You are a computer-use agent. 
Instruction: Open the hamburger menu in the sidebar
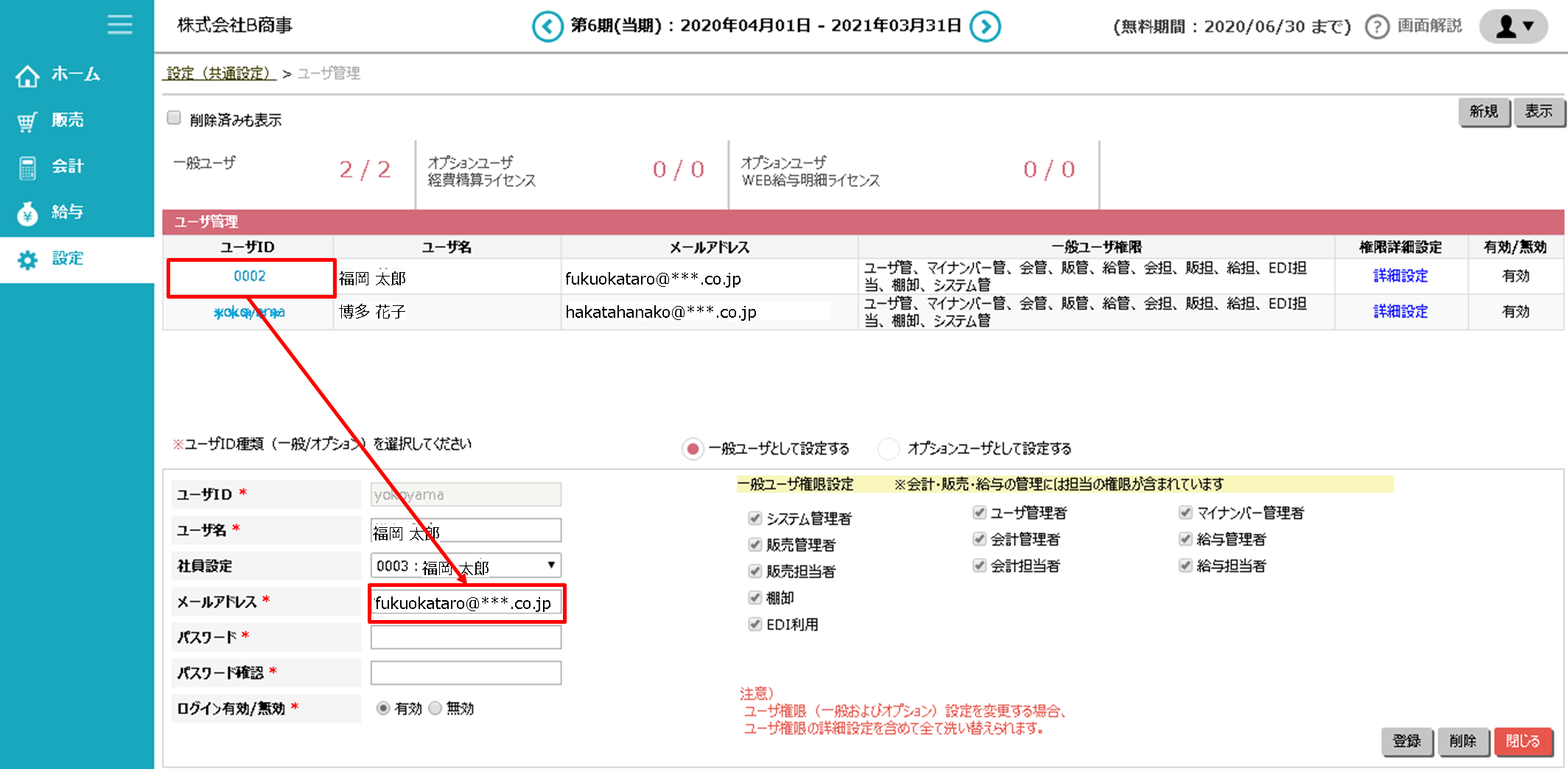(x=119, y=24)
